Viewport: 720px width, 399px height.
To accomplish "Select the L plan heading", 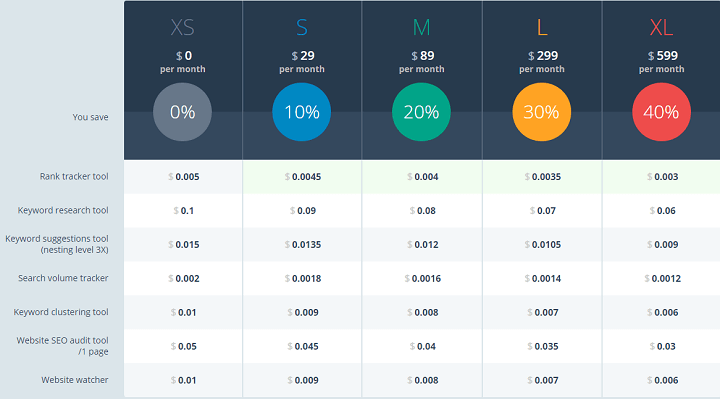I will click(x=542, y=28).
